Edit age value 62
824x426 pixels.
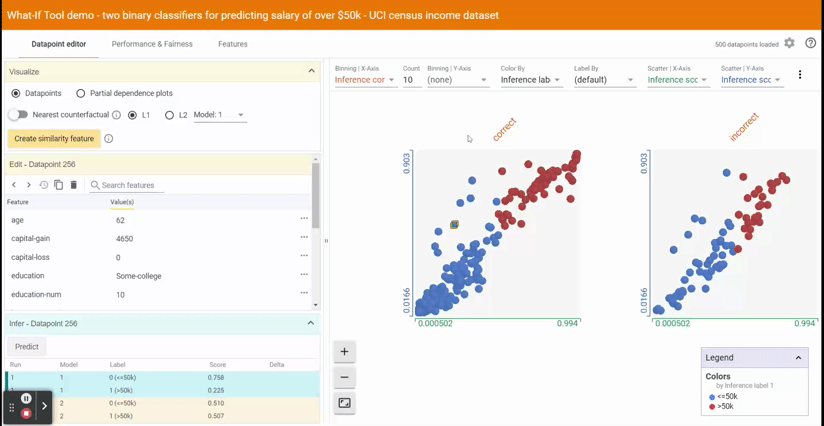tap(120, 220)
